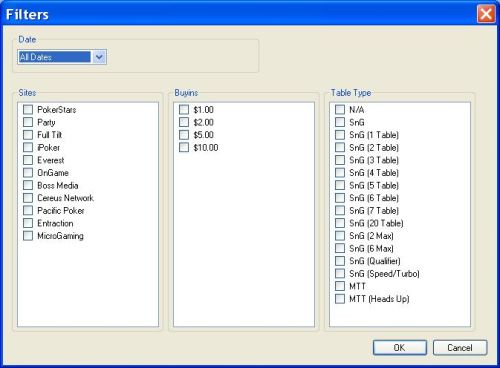Tick the plain SnG table type checkbox
500x368 pixels.
(x=340, y=122)
